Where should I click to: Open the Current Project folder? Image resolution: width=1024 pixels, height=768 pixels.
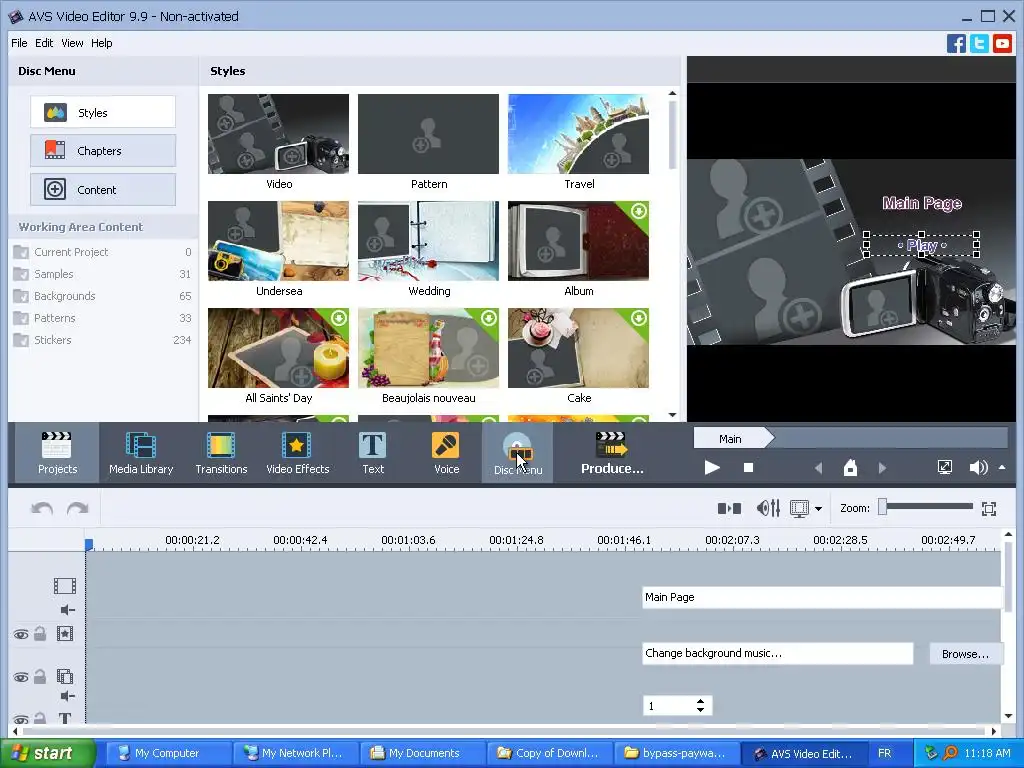(102, 252)
